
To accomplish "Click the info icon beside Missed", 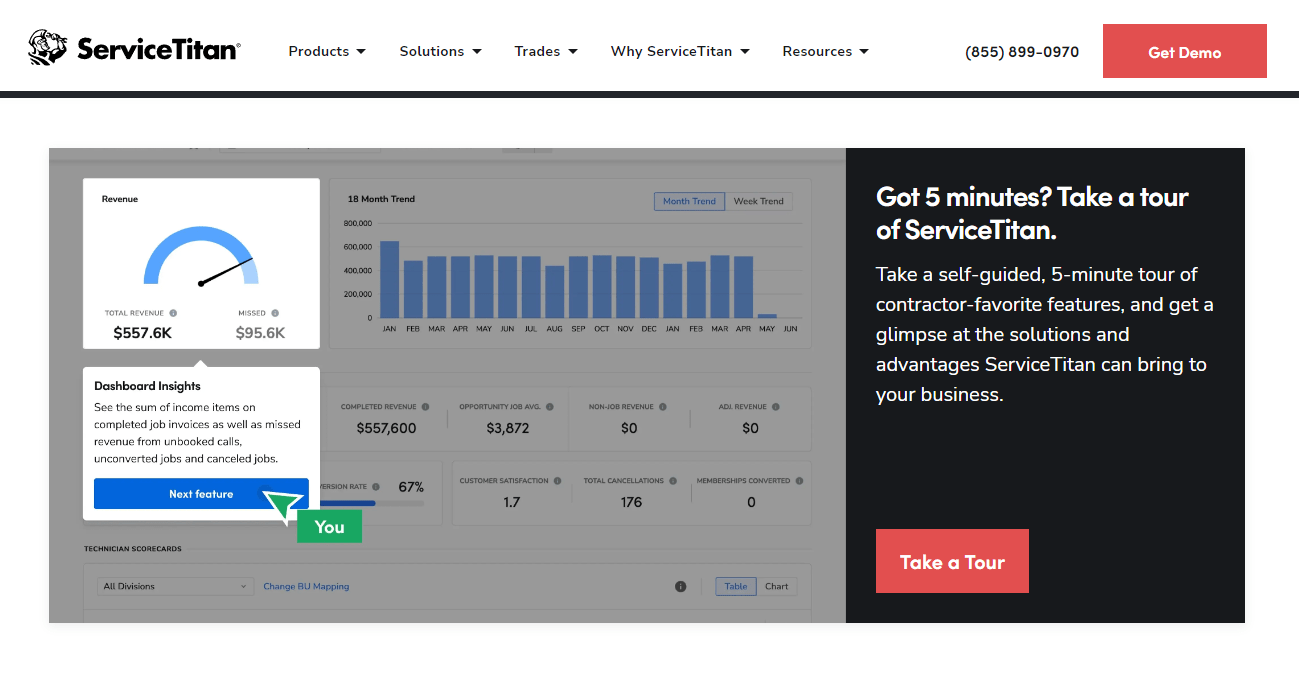I will coord(275,313).
